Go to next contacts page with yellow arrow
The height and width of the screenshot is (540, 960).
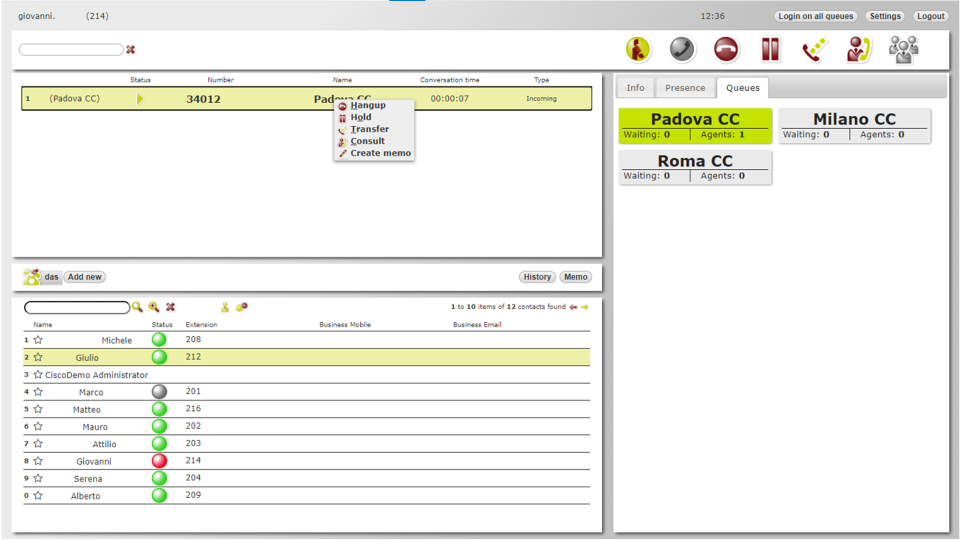point(585,307)
